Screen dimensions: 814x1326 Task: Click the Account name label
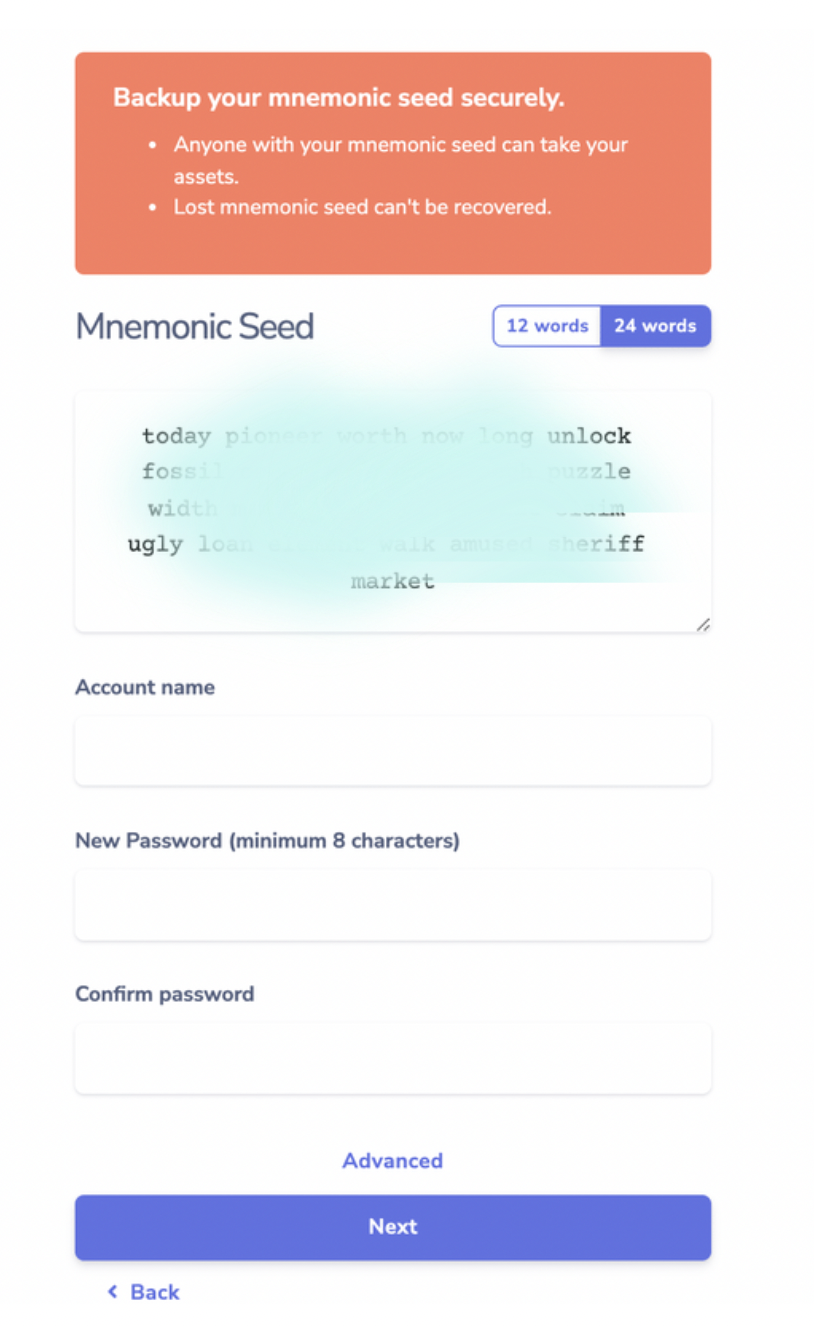145,687
